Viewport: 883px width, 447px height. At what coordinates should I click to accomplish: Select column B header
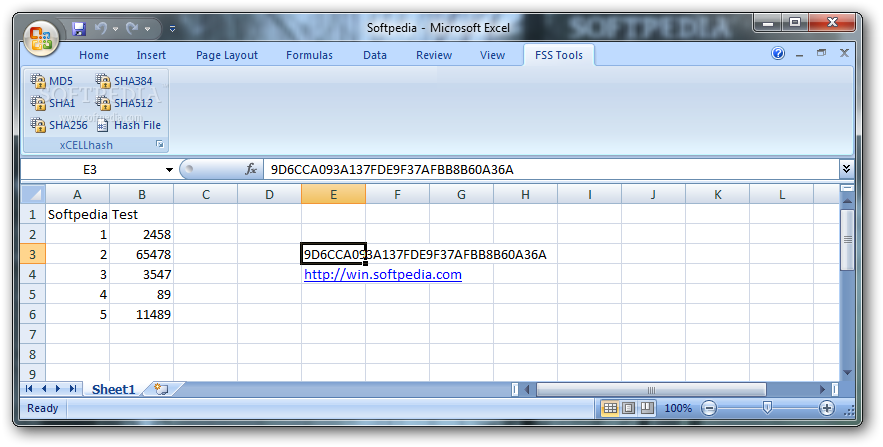coord(141,194)
